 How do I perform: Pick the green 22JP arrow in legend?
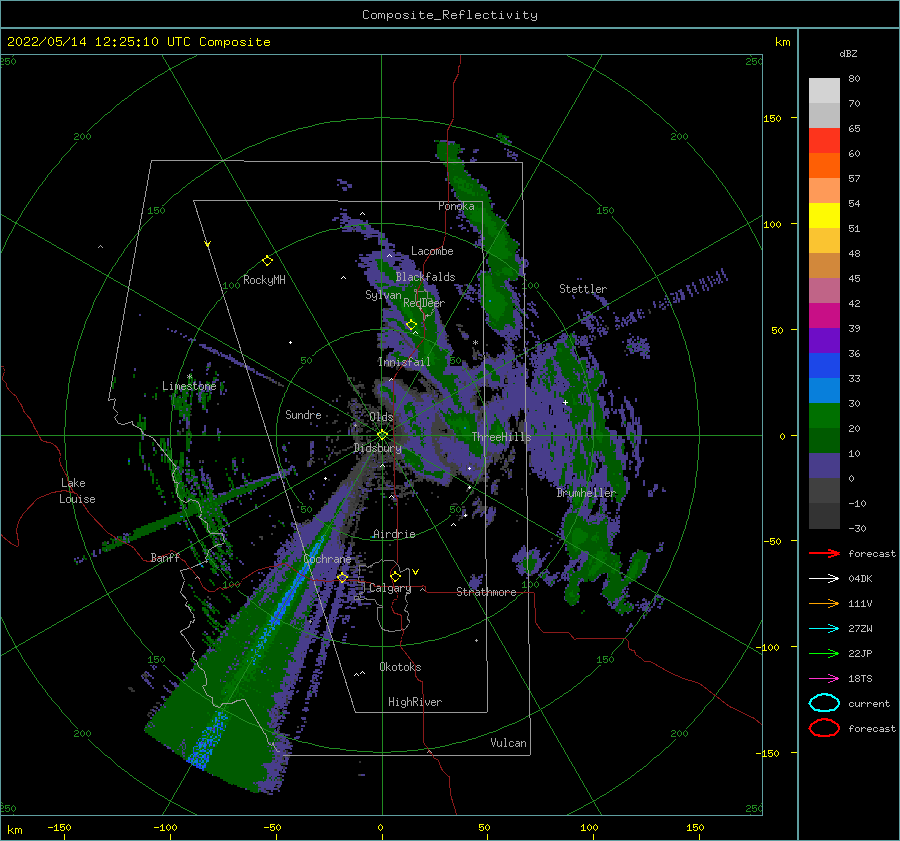824,653
